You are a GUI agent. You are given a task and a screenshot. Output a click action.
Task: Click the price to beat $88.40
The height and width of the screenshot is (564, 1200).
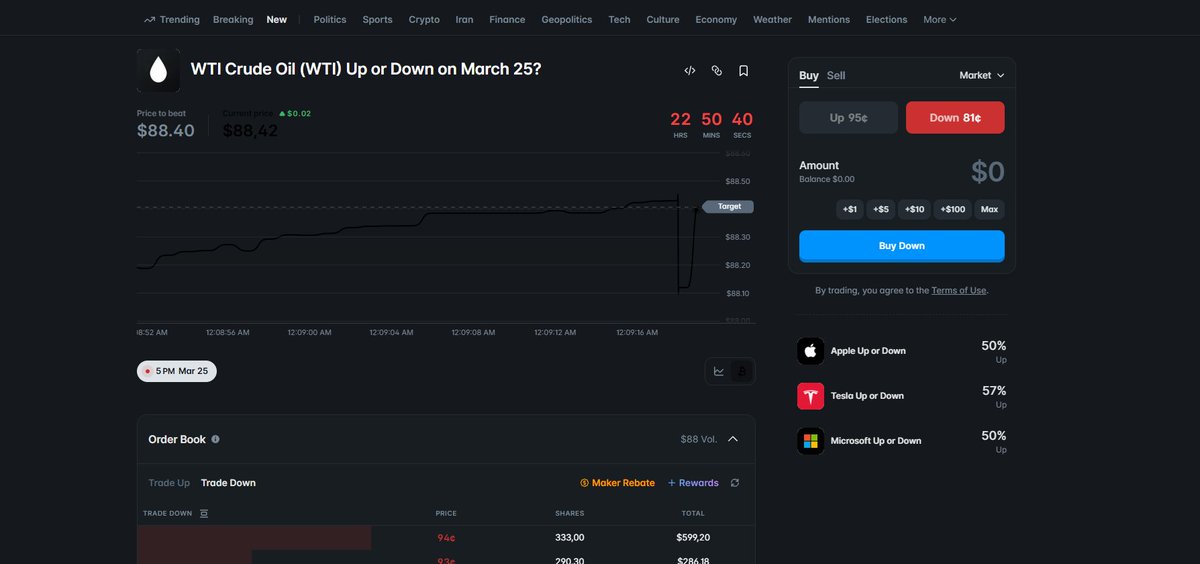pyautogui.click(x=166, y=130)
